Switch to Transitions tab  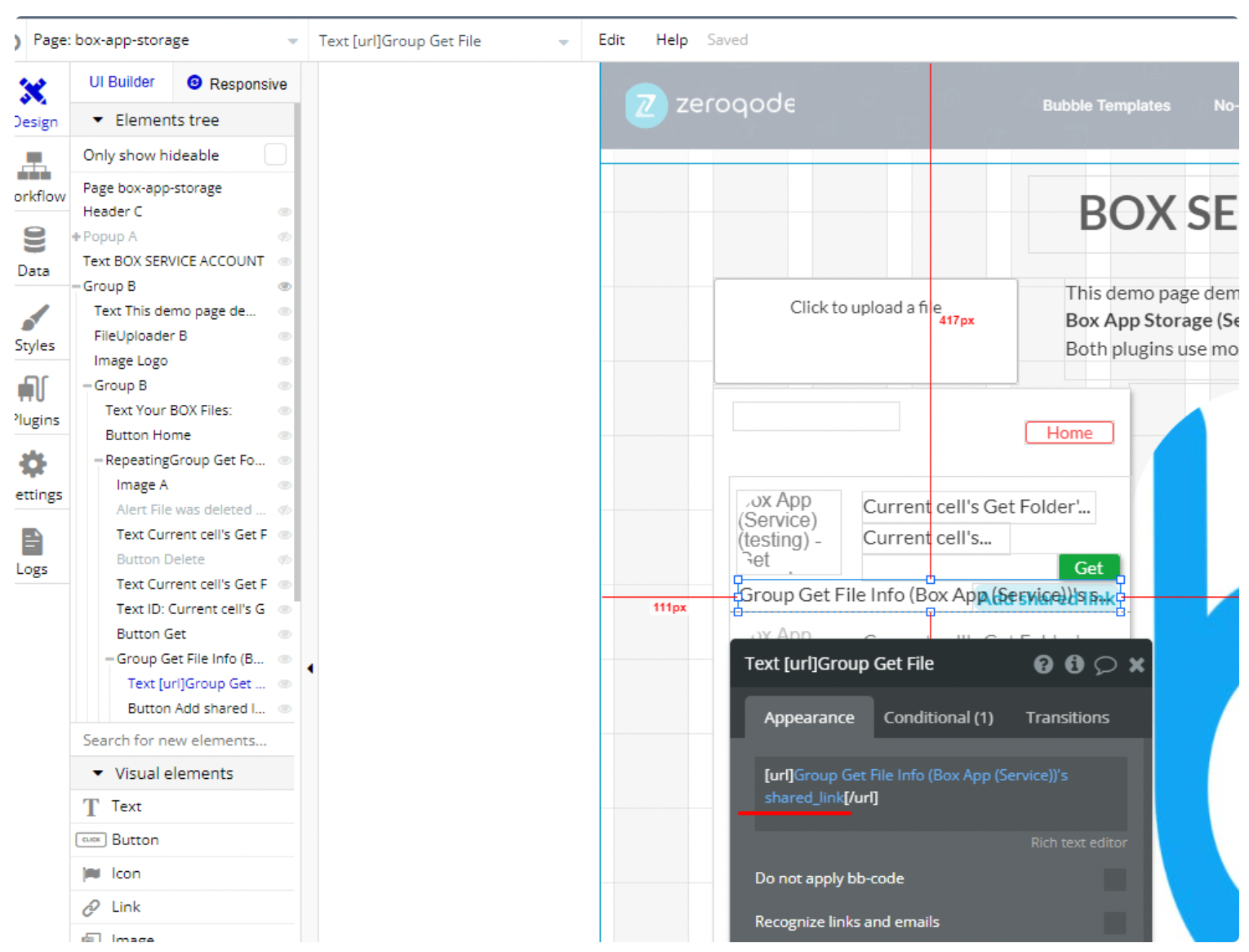(x=1067, y=718)
